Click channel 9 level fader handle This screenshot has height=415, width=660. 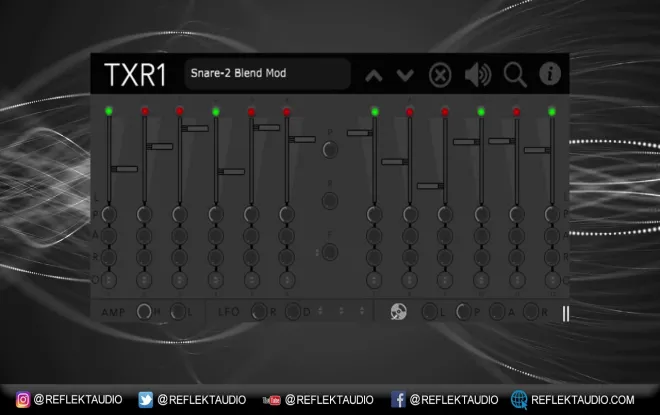click(430, 186)
